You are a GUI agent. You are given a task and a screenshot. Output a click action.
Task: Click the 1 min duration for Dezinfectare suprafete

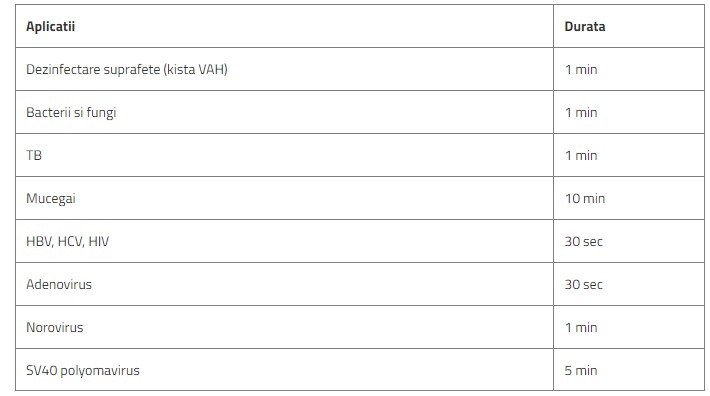point(581,69)
